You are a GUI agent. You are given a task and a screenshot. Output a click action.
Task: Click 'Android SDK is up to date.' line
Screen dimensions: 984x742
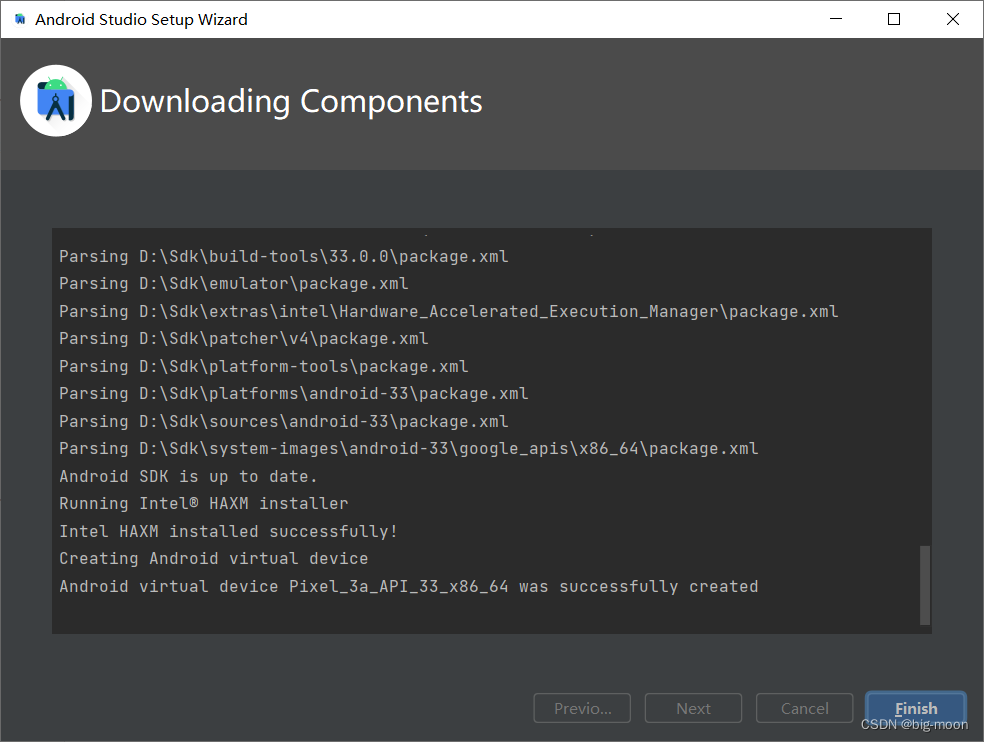click(x=188, y=476)
